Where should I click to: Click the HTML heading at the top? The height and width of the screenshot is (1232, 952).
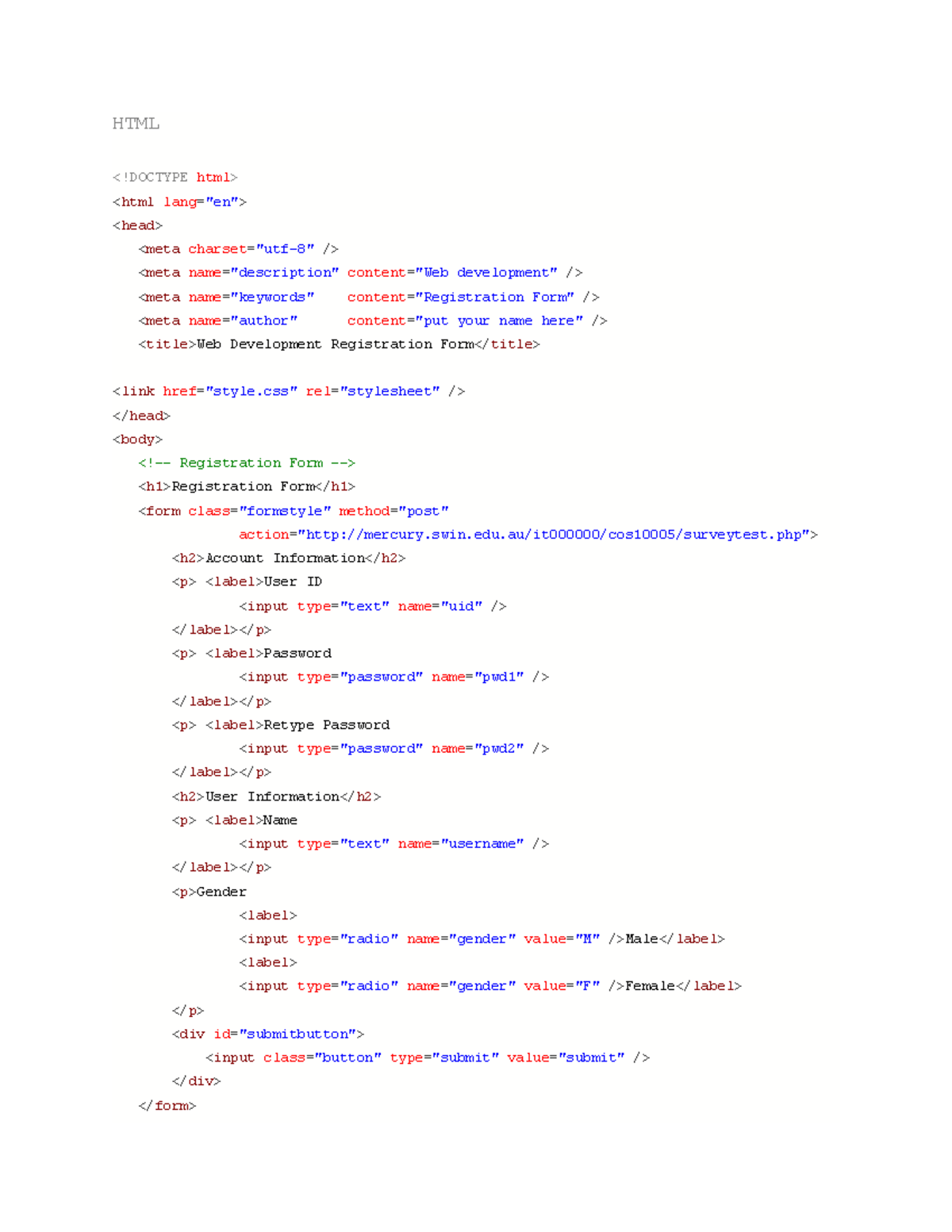135,123
